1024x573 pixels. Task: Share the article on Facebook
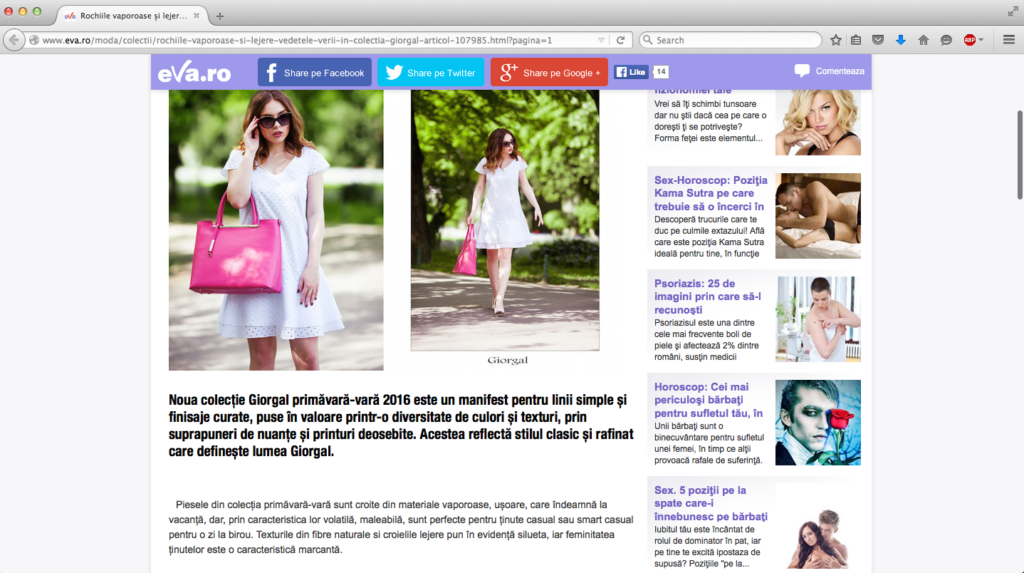pos(314,72)
